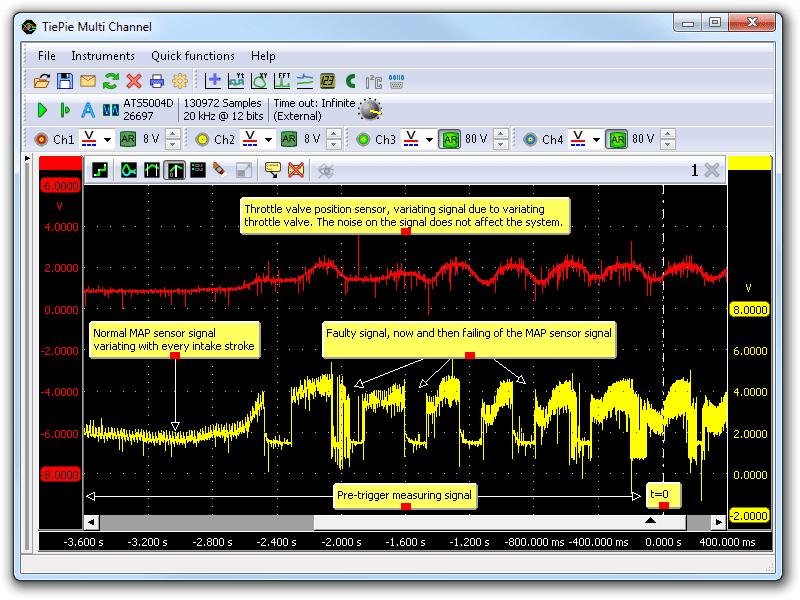Select the t=0 comment label

pos(663,495)
